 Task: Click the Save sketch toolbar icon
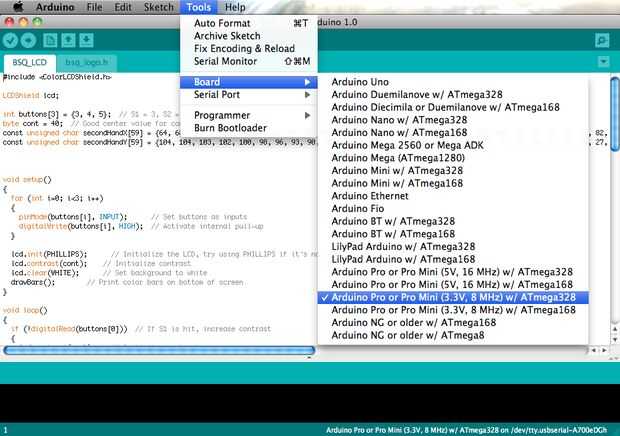point(86,40)
